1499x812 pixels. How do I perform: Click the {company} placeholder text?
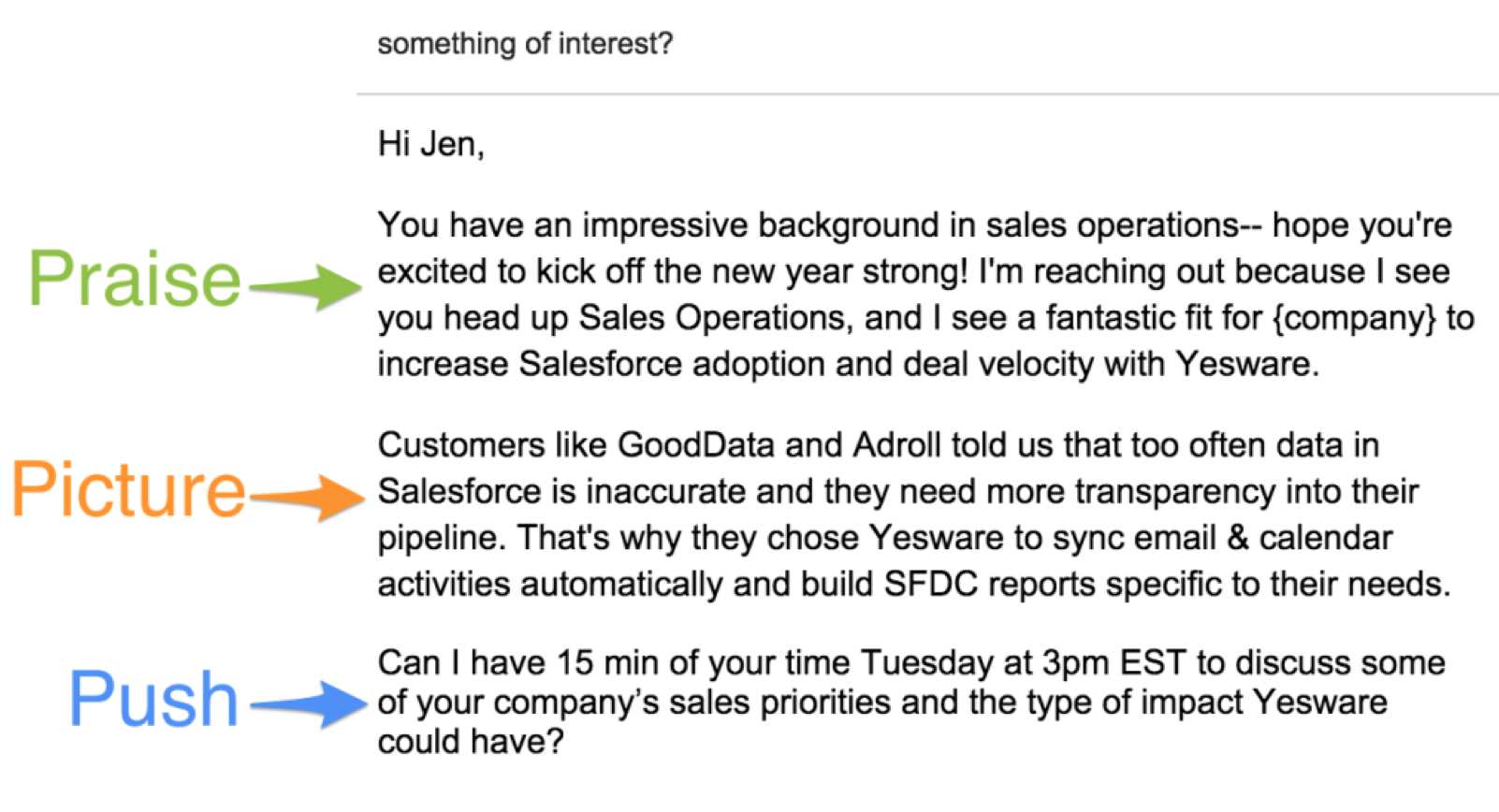tap(1354, 318)
